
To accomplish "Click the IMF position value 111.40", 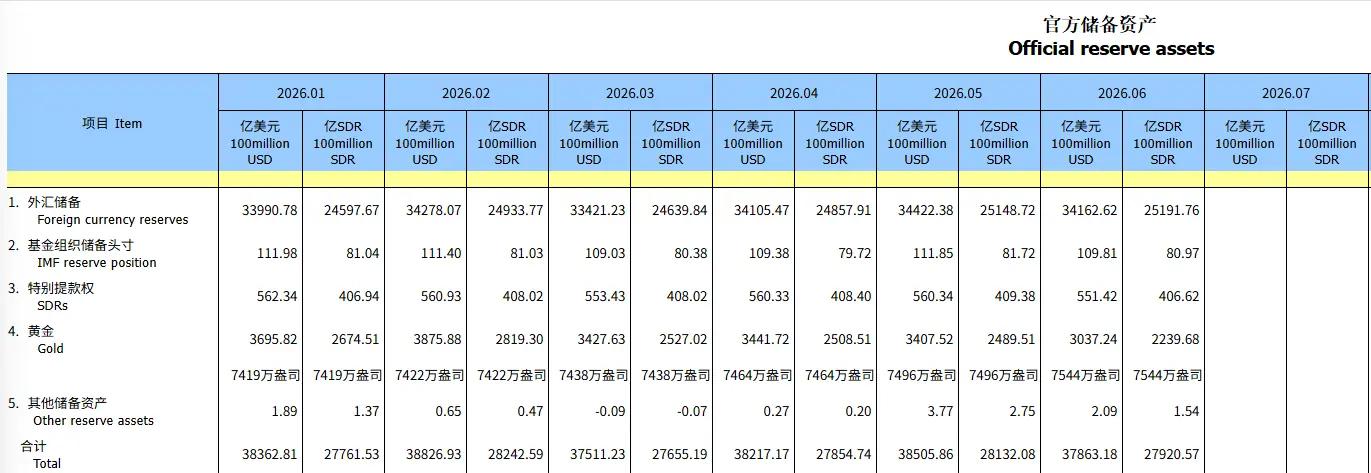I will click(441, 253).
